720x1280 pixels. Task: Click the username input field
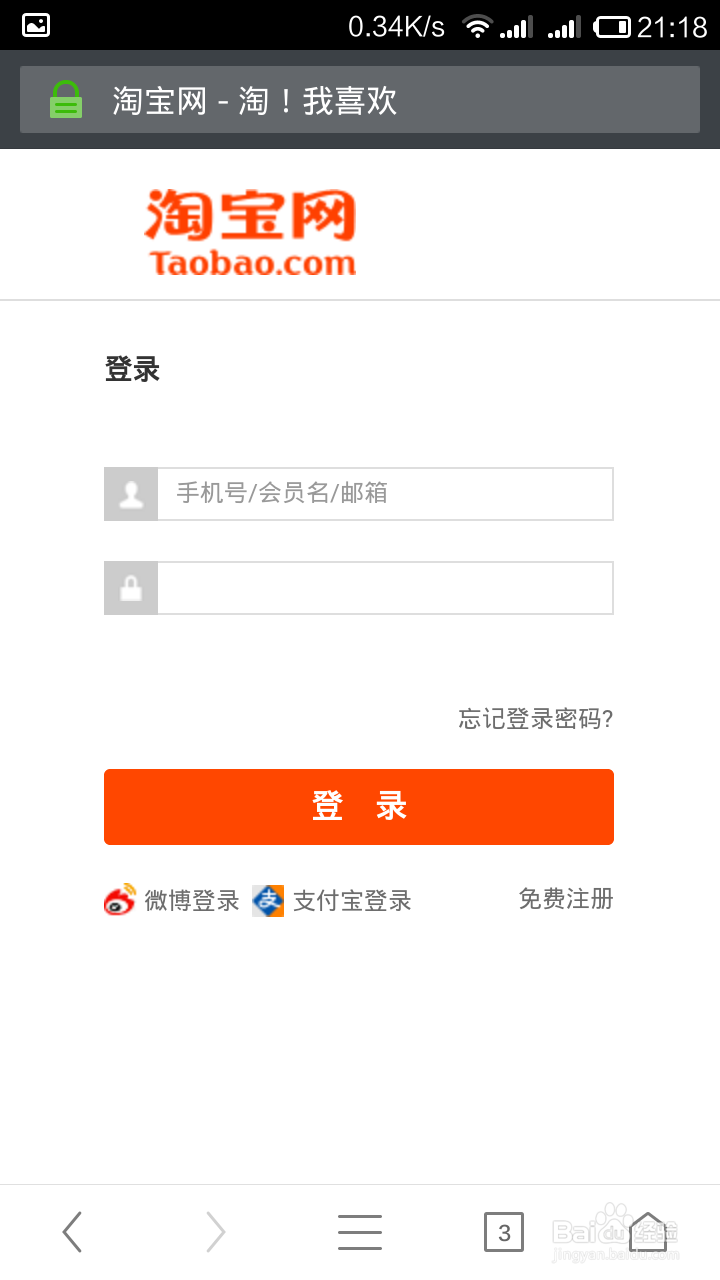(385, 493)
